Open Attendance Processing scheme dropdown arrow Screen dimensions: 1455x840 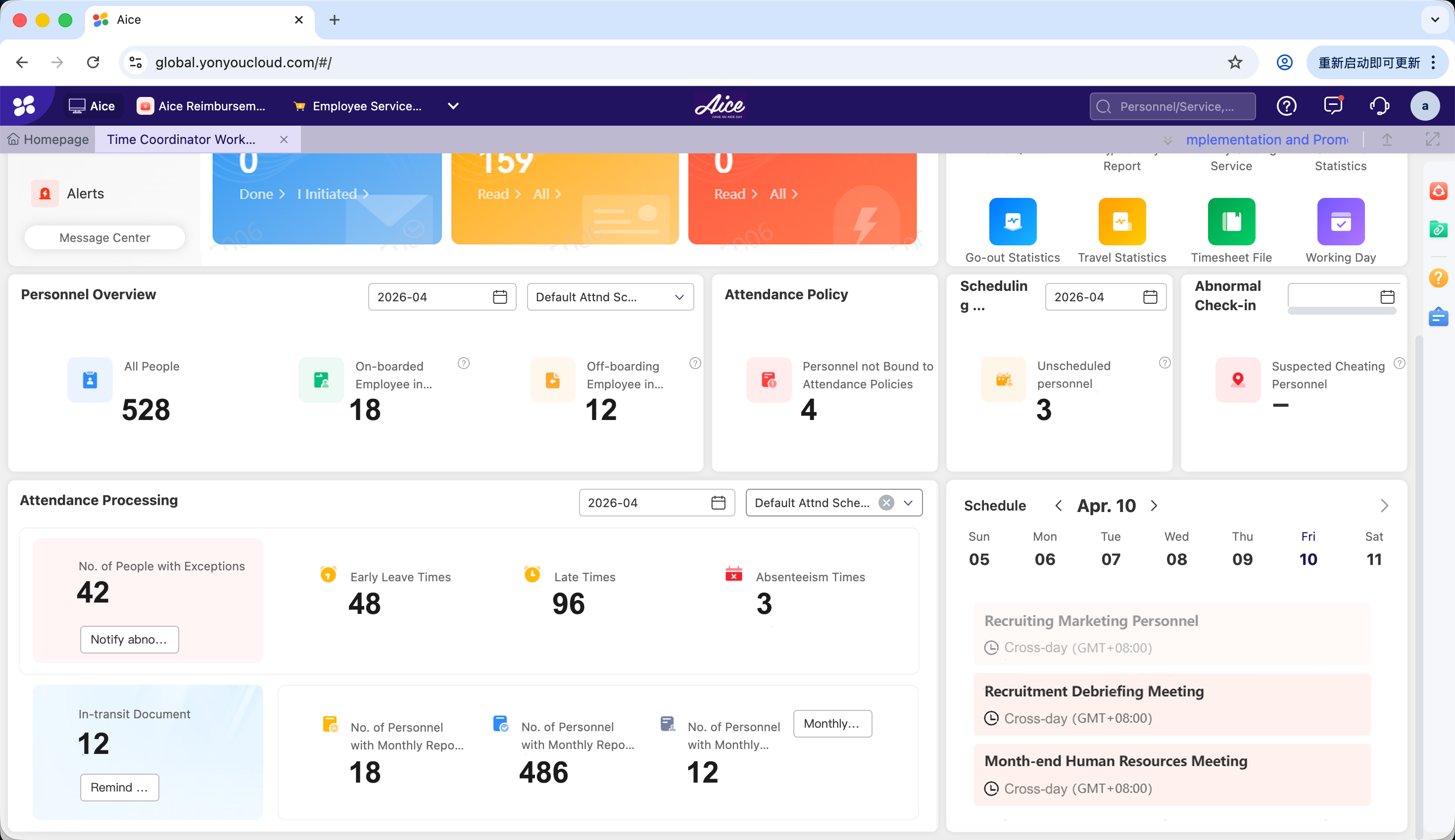click(909, 503)
